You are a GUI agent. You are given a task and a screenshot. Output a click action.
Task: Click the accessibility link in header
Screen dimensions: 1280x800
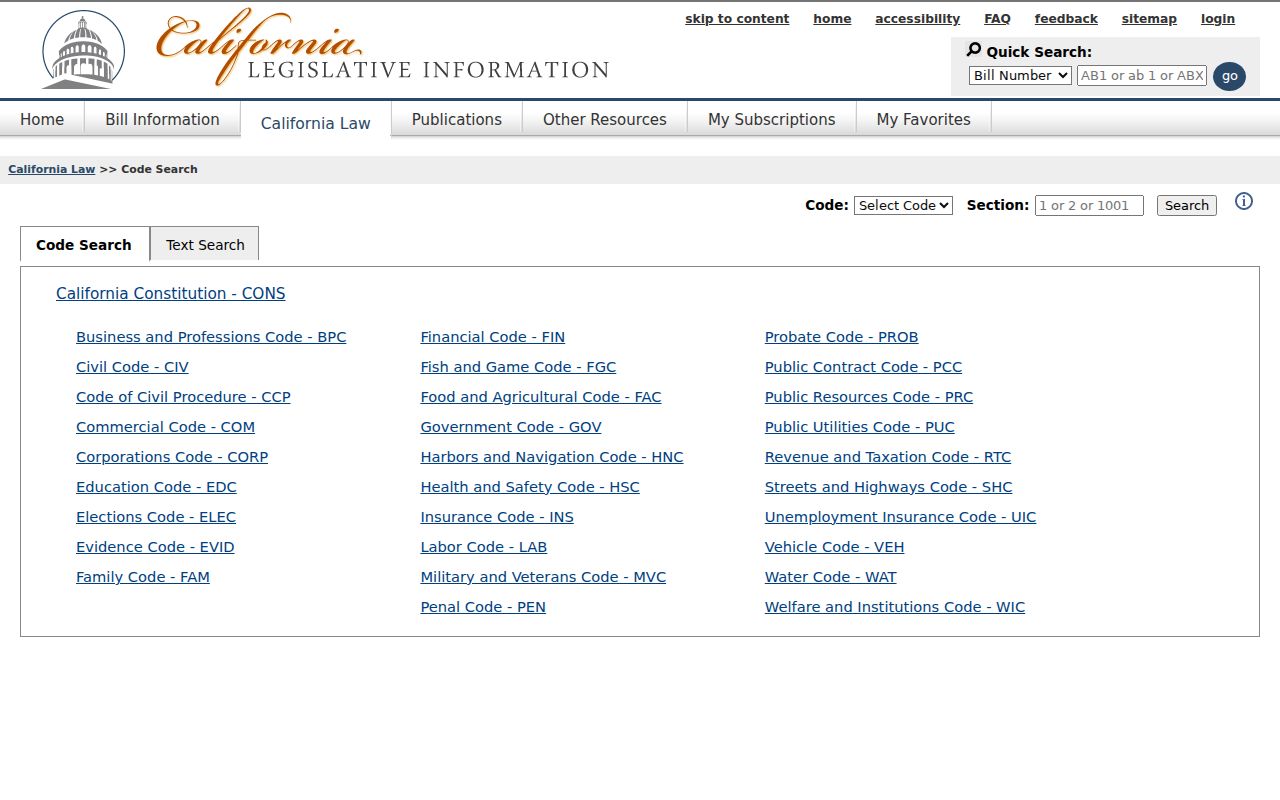point(917,19)
